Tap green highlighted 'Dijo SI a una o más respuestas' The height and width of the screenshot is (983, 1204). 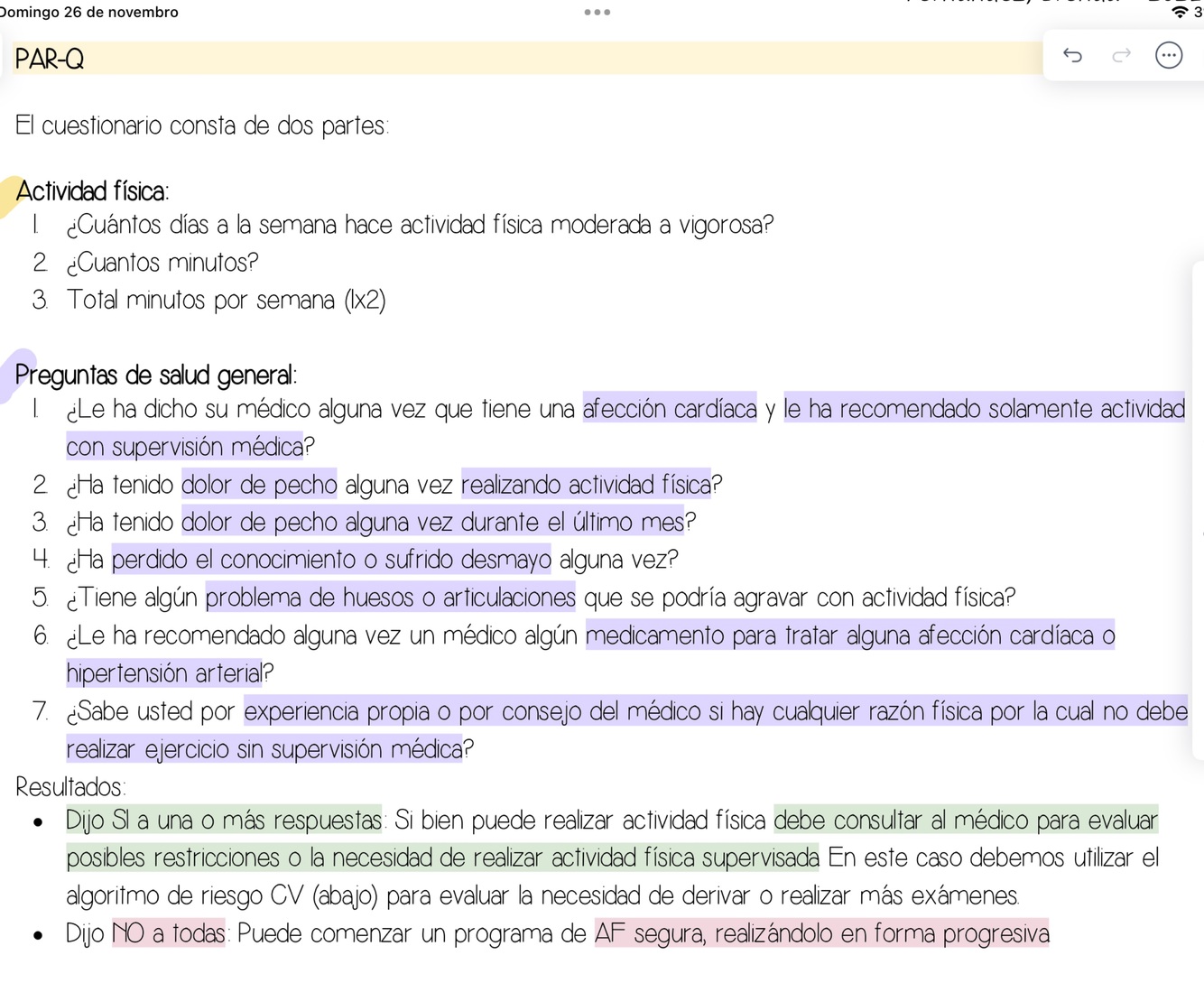(x=224, y=821)
